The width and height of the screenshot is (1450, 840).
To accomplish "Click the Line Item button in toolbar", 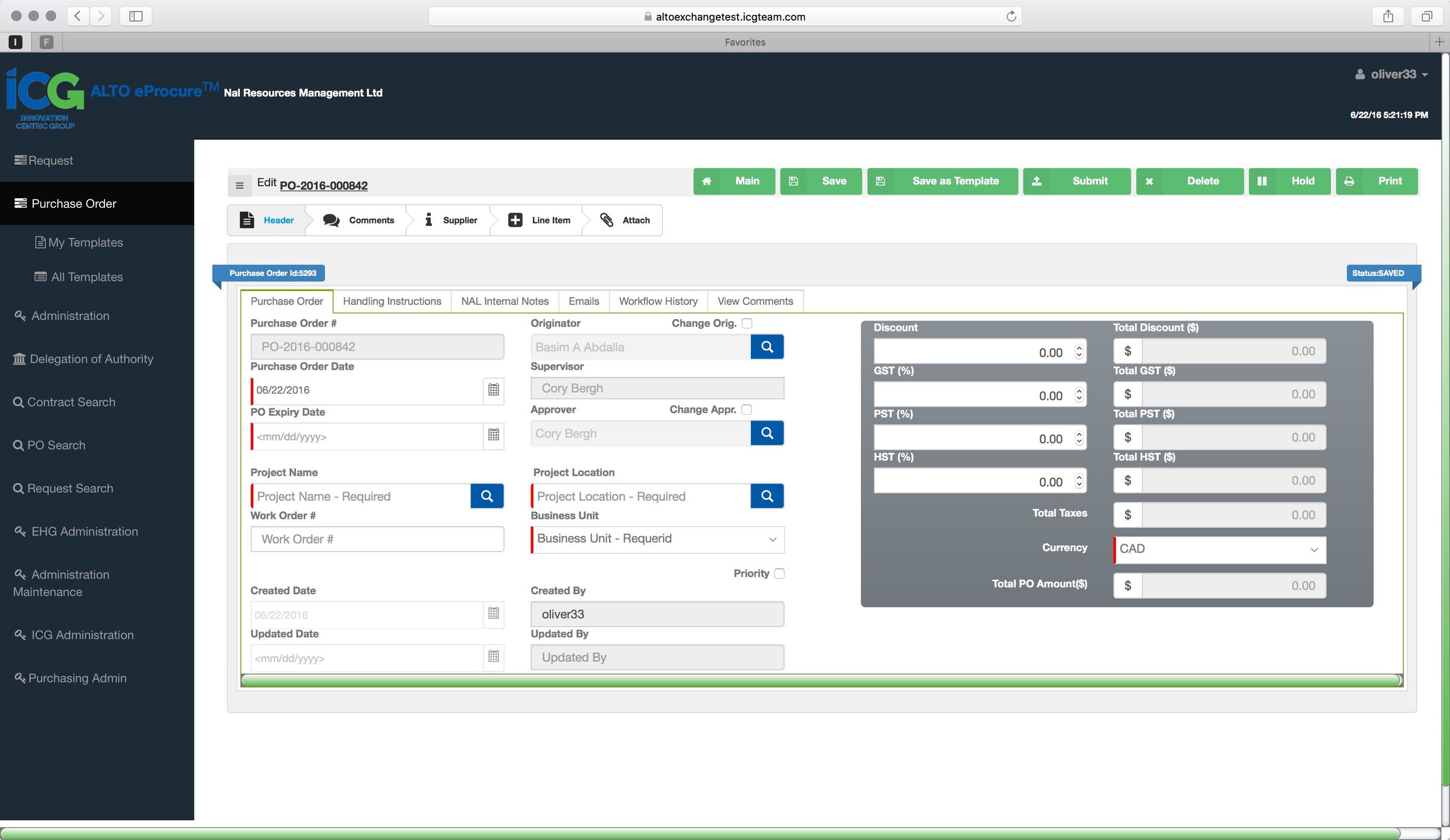I will 540,220.
